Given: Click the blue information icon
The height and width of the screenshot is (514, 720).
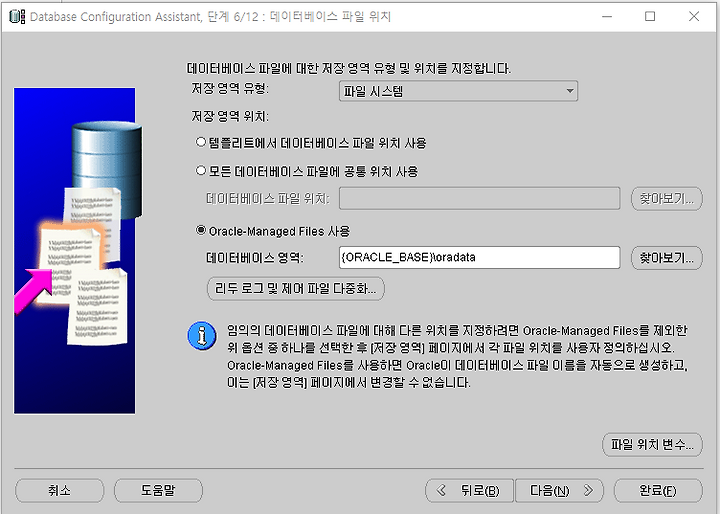Looking at the screenshot, I should click(202, 335).
